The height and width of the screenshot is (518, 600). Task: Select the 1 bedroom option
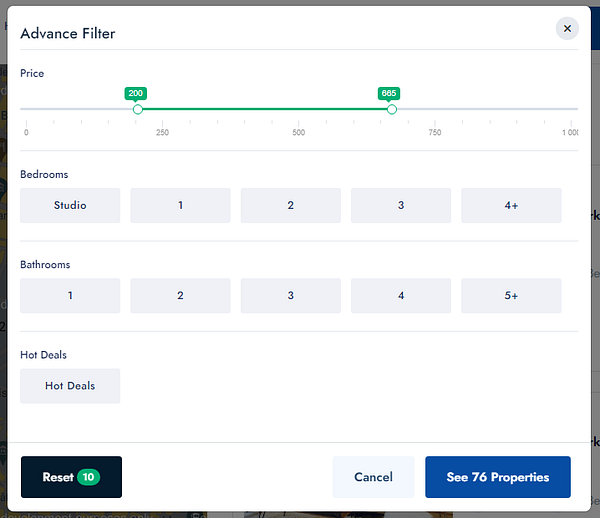pos(180,206)
